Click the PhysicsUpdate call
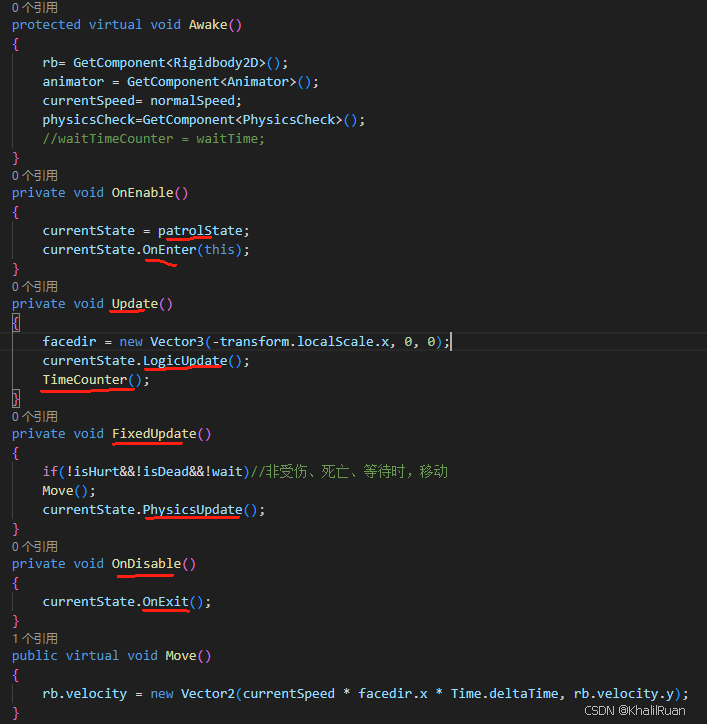707x724 pixels. (x=193, y=510)
